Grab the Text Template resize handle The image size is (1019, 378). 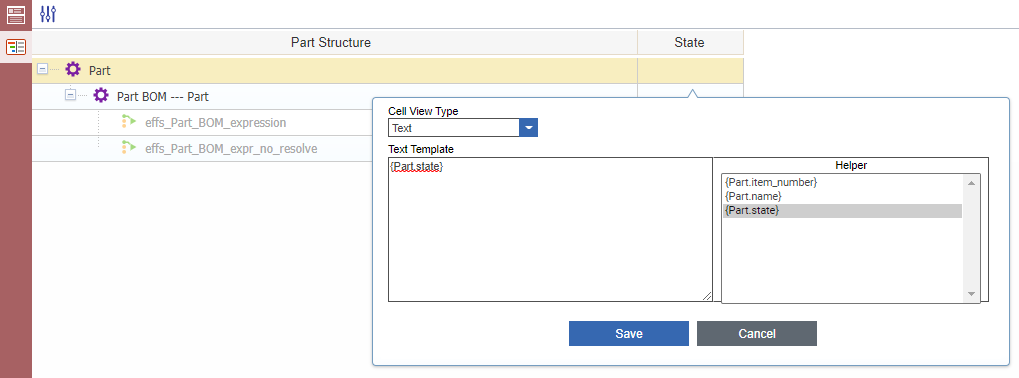click(706, 296)
